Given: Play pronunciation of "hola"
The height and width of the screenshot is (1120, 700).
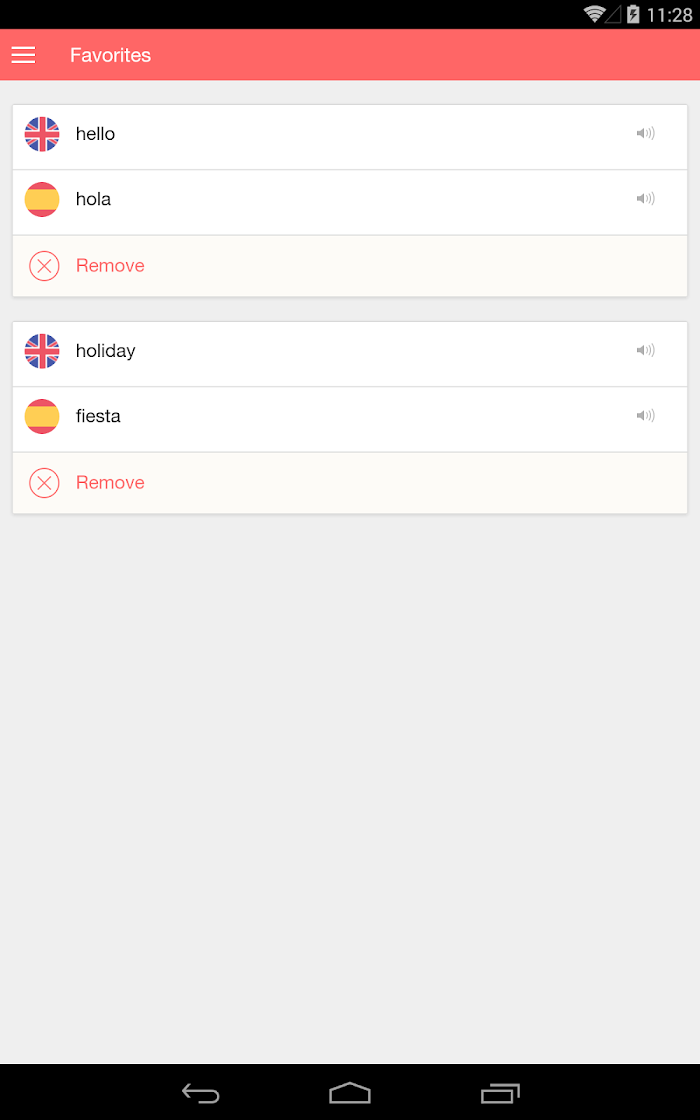Looking at the screenshot, I should coord(646,199).
